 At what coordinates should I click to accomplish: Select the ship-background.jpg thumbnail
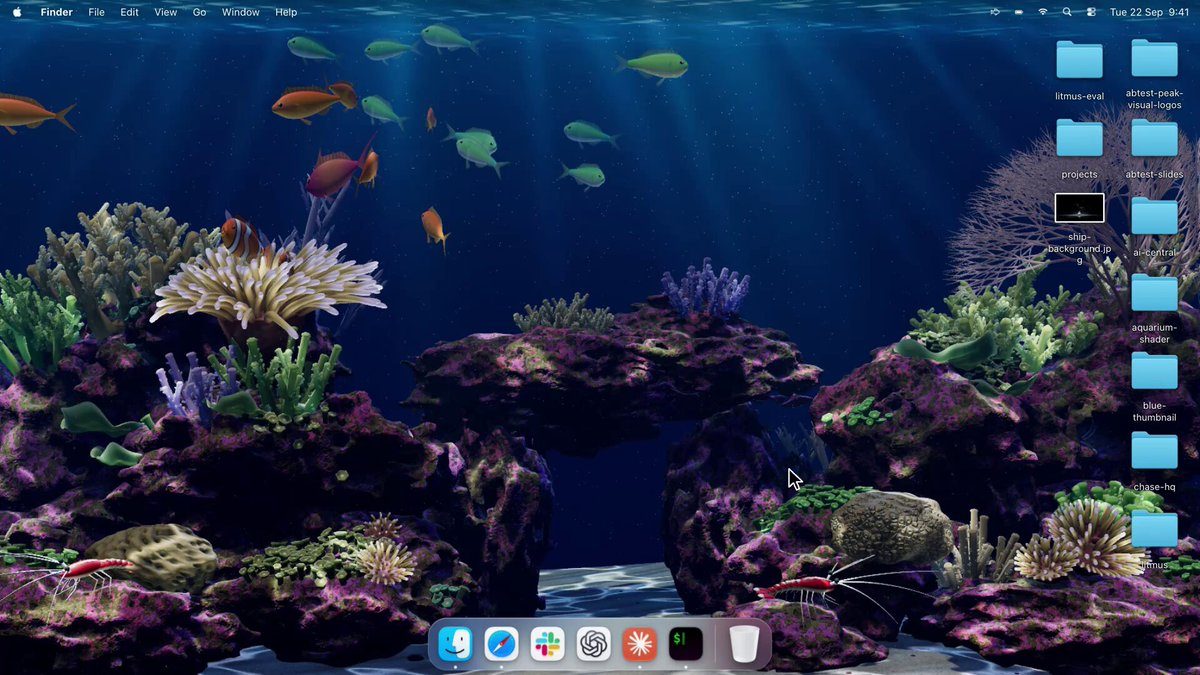click(1079, 208)
